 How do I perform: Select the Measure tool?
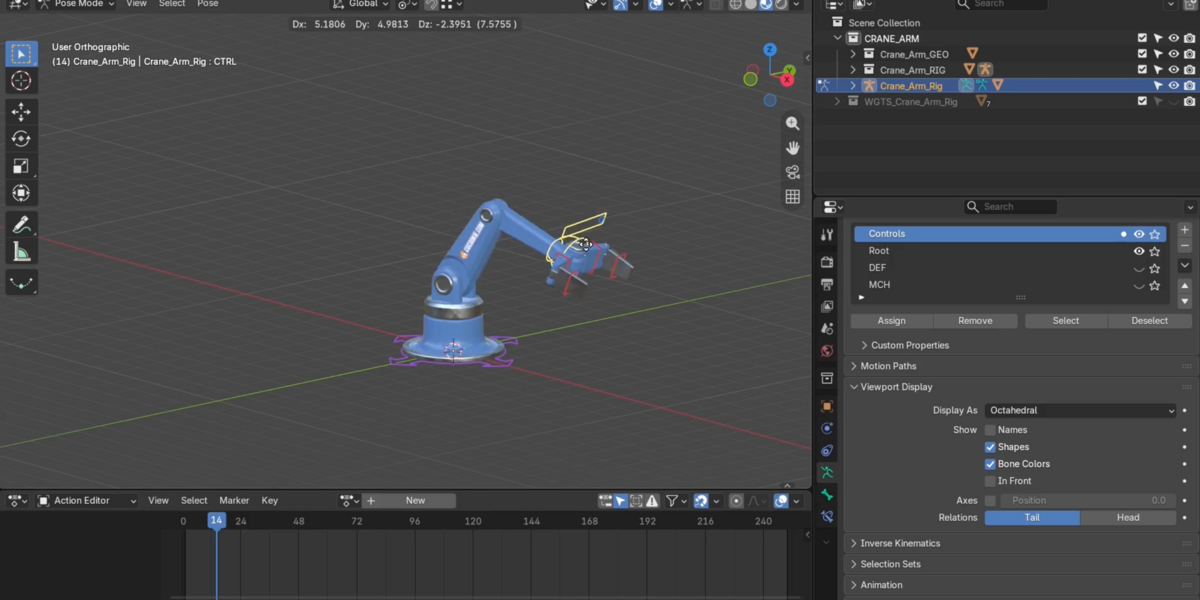coord(21,251)
